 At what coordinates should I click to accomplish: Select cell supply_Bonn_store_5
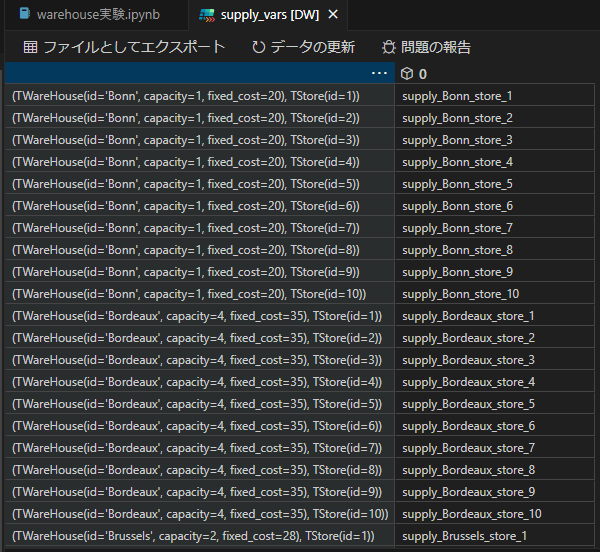pyautogui.click(x=494, y=184)
